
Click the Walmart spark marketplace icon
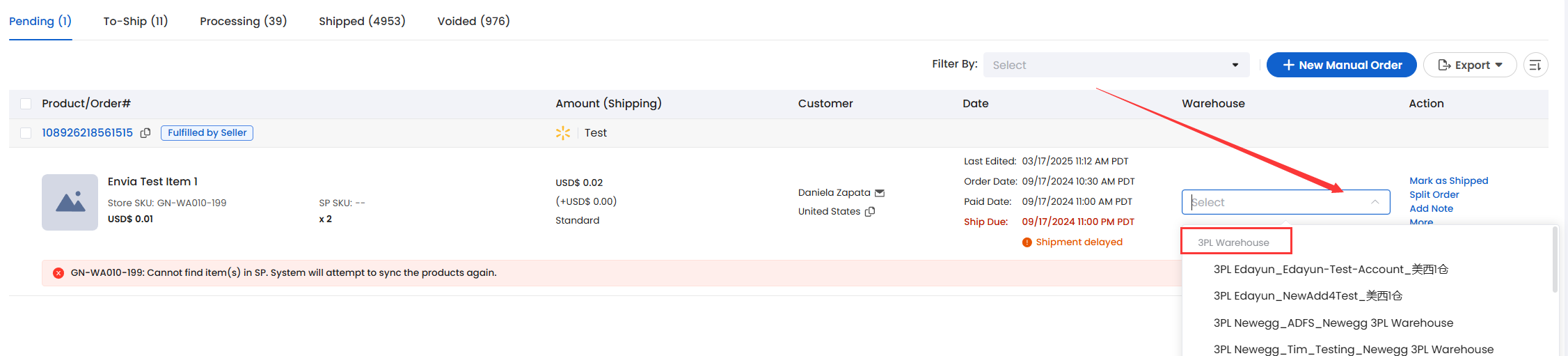click(563, 133)
